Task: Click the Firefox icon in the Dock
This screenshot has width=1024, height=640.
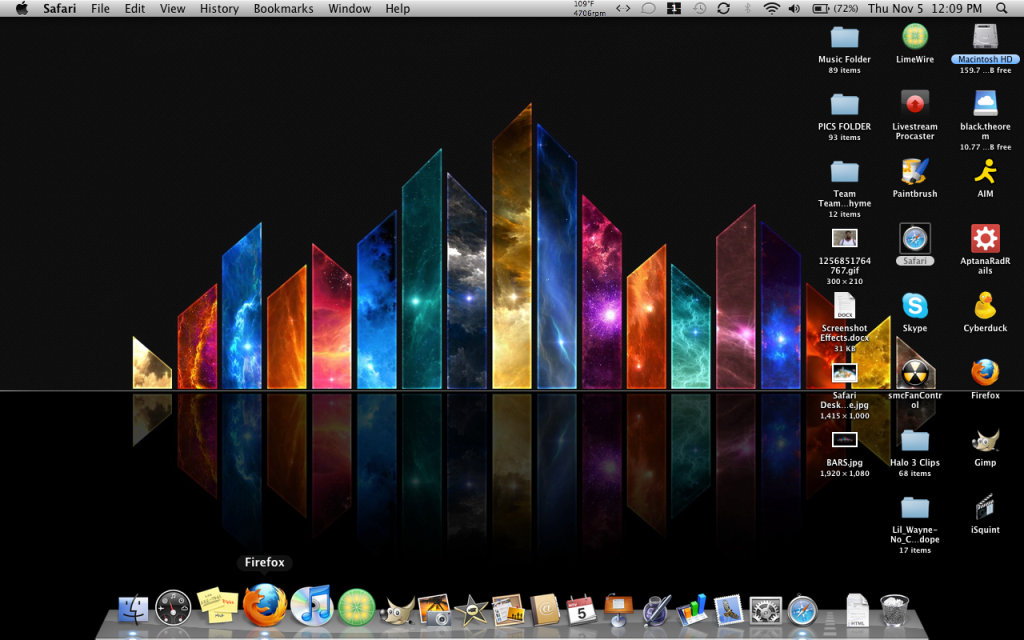Action: [265, 605]
